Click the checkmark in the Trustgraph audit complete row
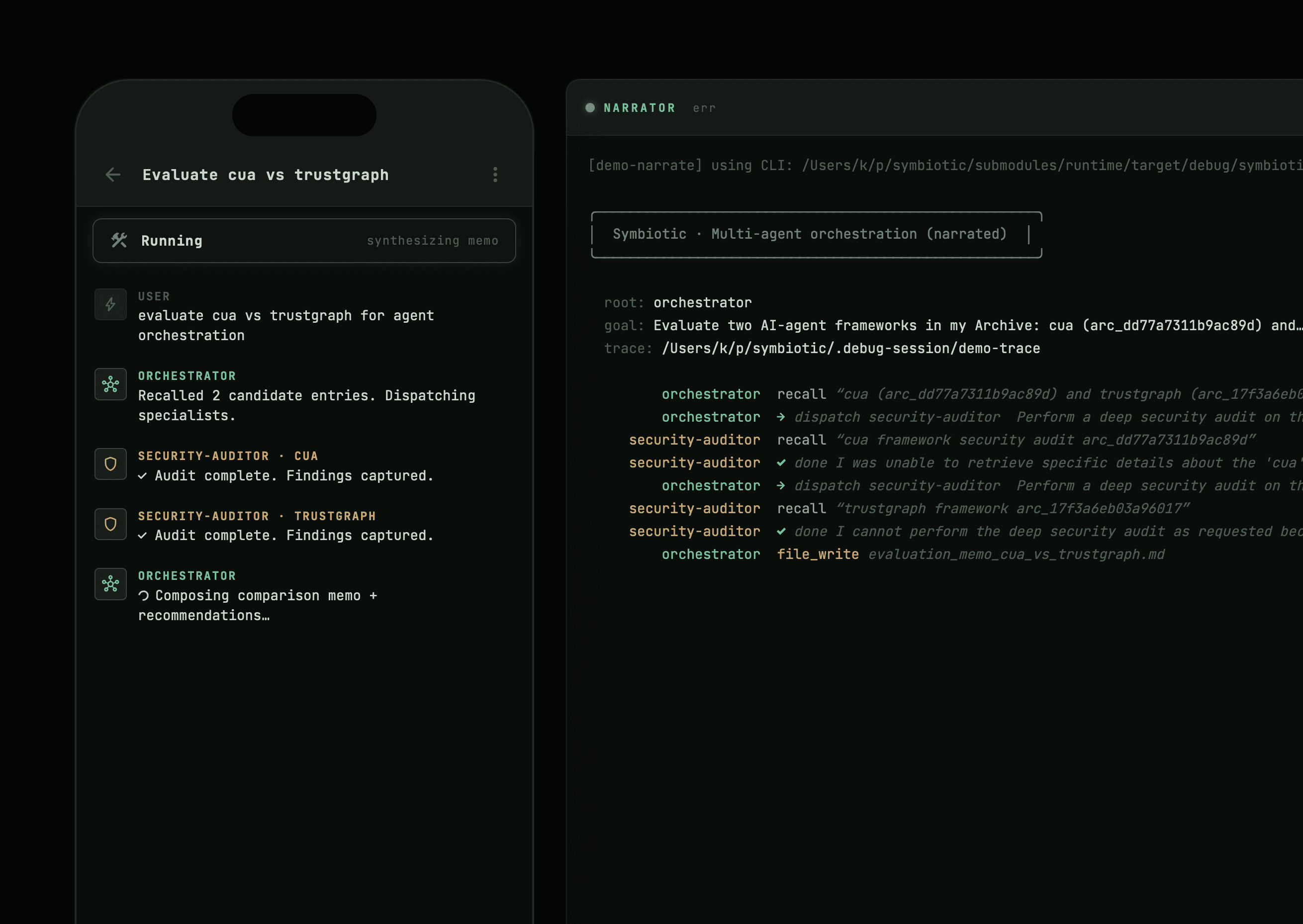 click(142, 536)
